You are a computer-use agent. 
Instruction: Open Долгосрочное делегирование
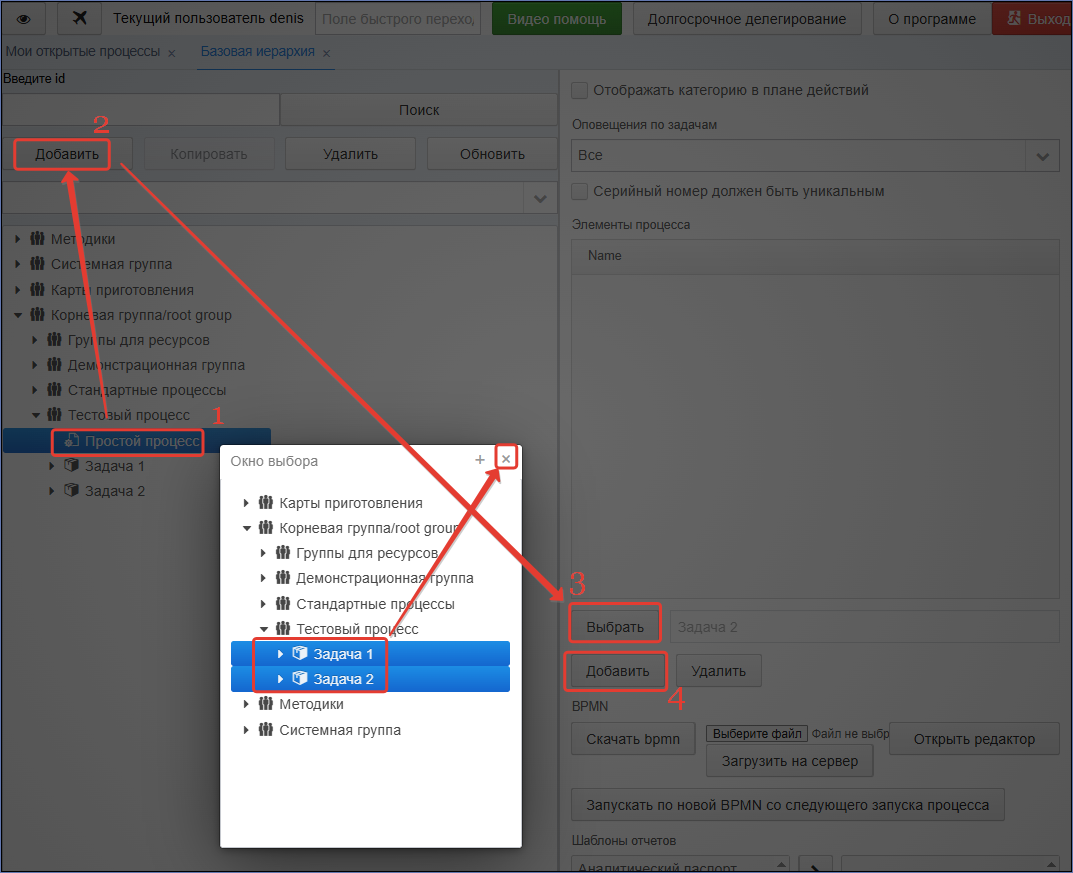[747, 19]
